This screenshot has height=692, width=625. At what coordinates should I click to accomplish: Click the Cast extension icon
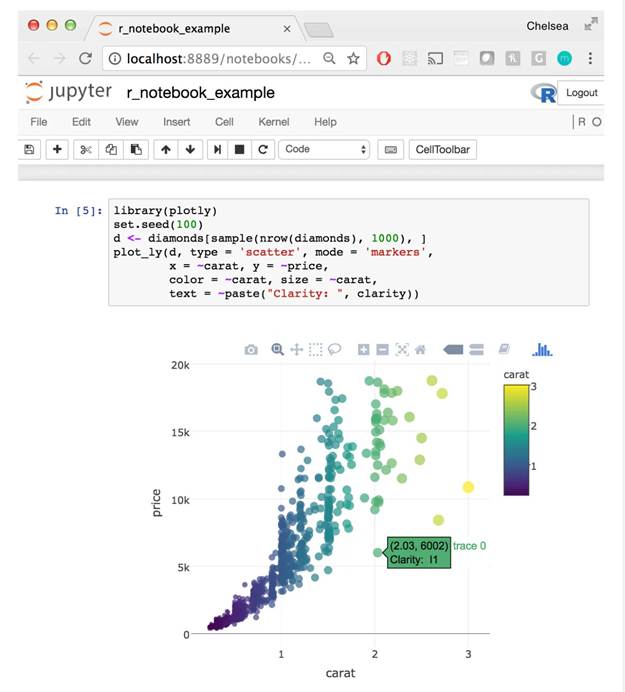[435, 58]
